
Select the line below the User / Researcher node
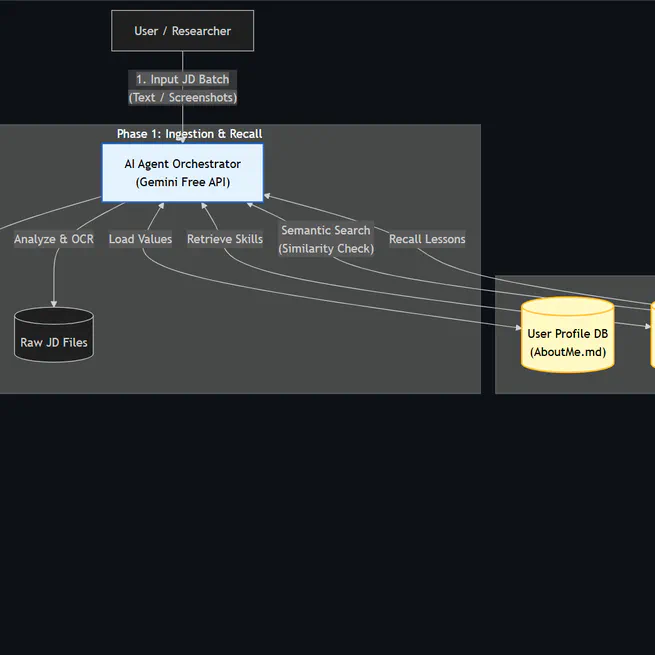point(182,60)
